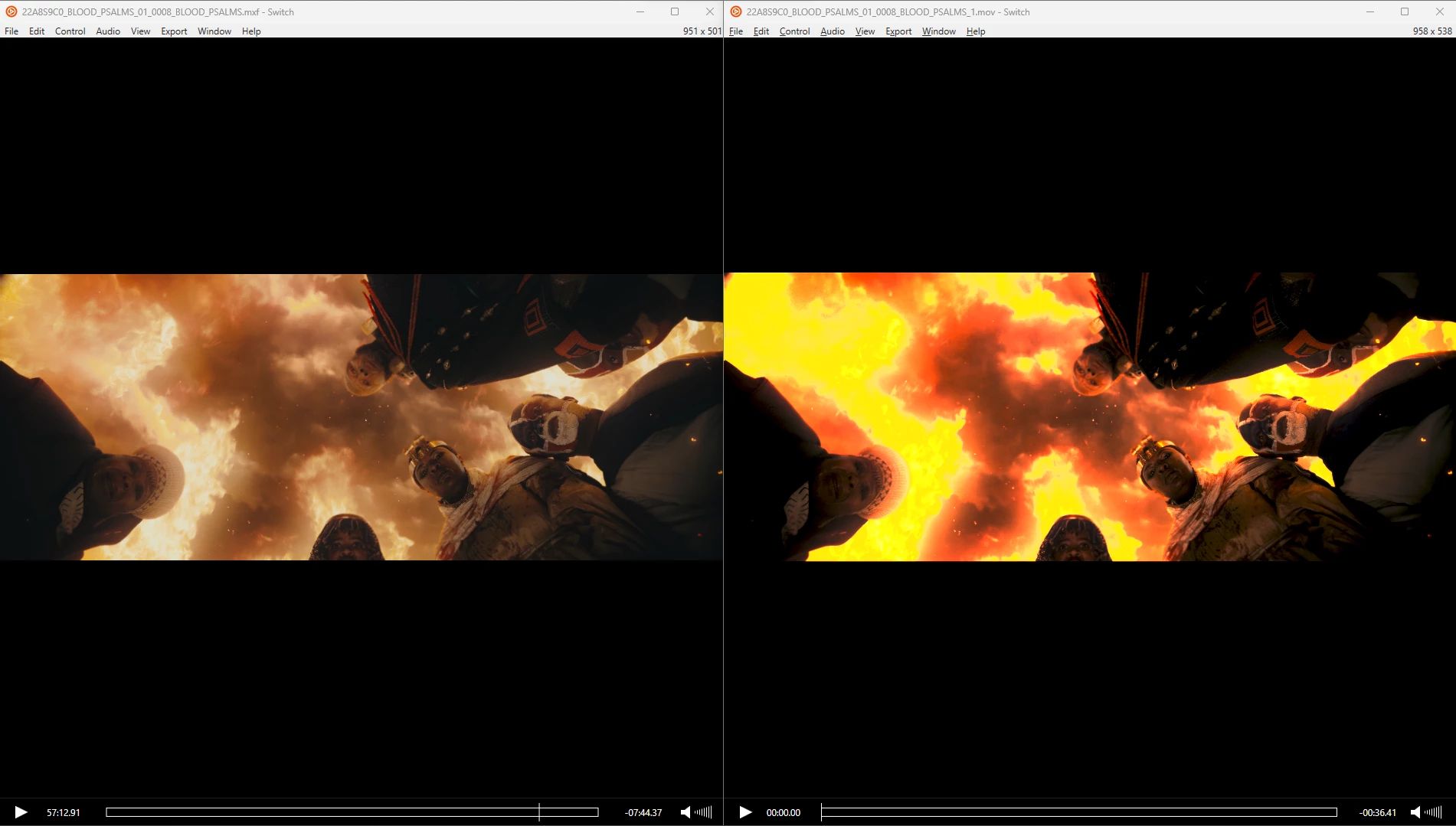Open the File menu in the left window
This screenshot has height=826, width=1456.
pyautogui.click(x=11, y=31)
